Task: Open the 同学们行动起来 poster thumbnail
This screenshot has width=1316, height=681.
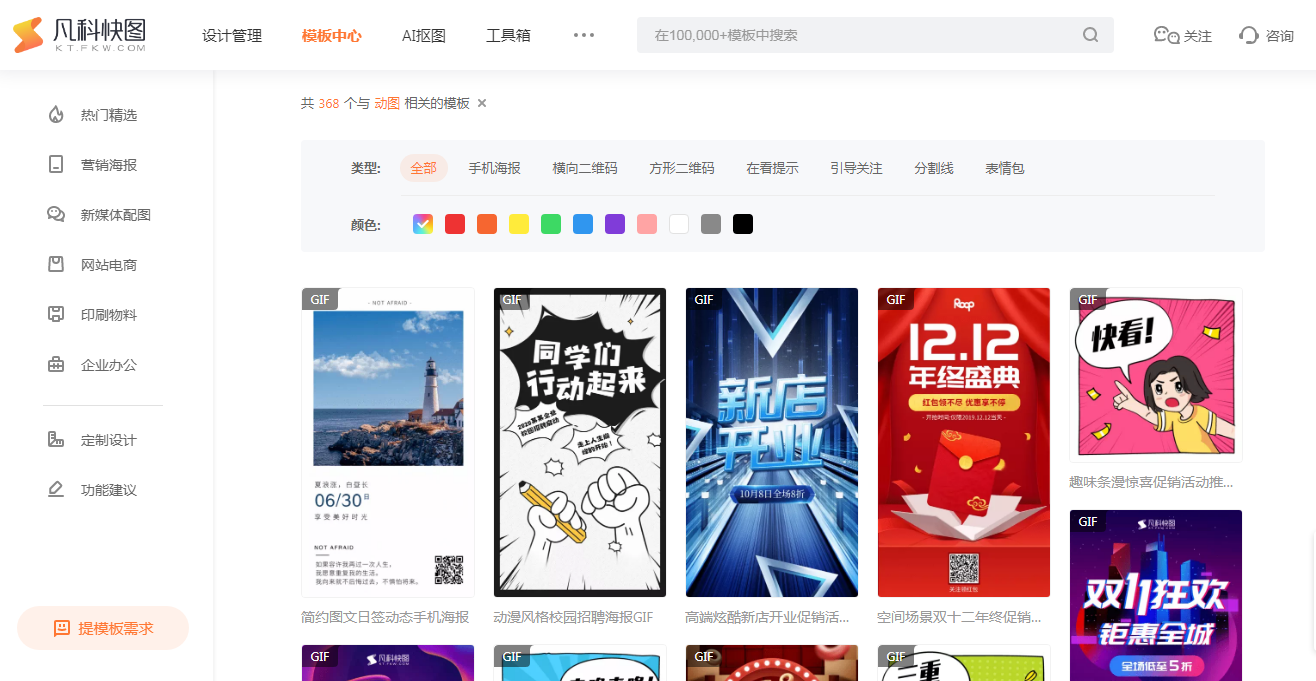Action: (x=580, y=442)
